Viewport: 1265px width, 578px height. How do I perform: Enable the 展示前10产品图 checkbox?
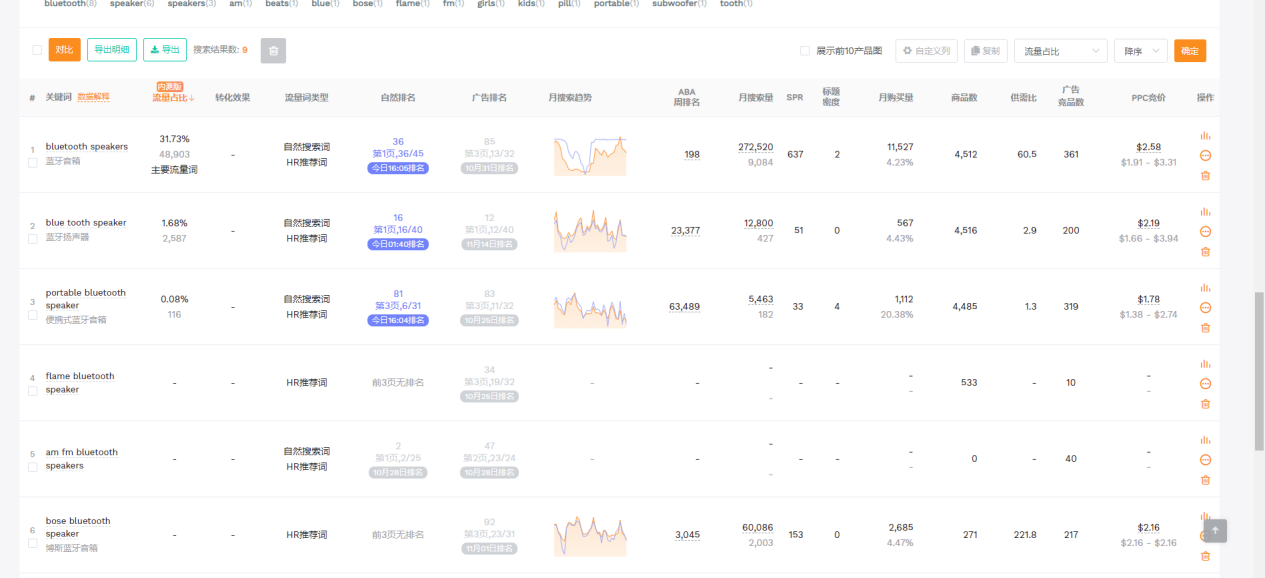pyautogui.click(x=804, y=50)
